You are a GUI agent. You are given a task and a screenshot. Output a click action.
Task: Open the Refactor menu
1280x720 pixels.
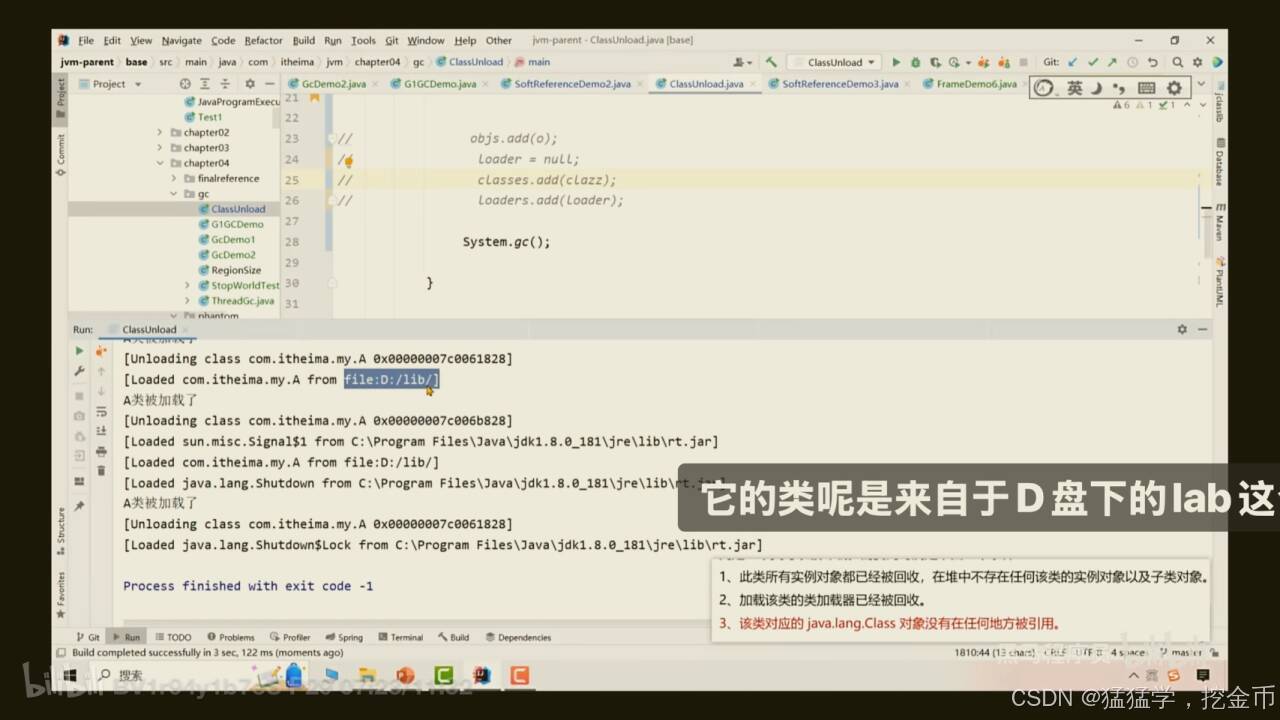pyautogui.click(x=263, y=41)
